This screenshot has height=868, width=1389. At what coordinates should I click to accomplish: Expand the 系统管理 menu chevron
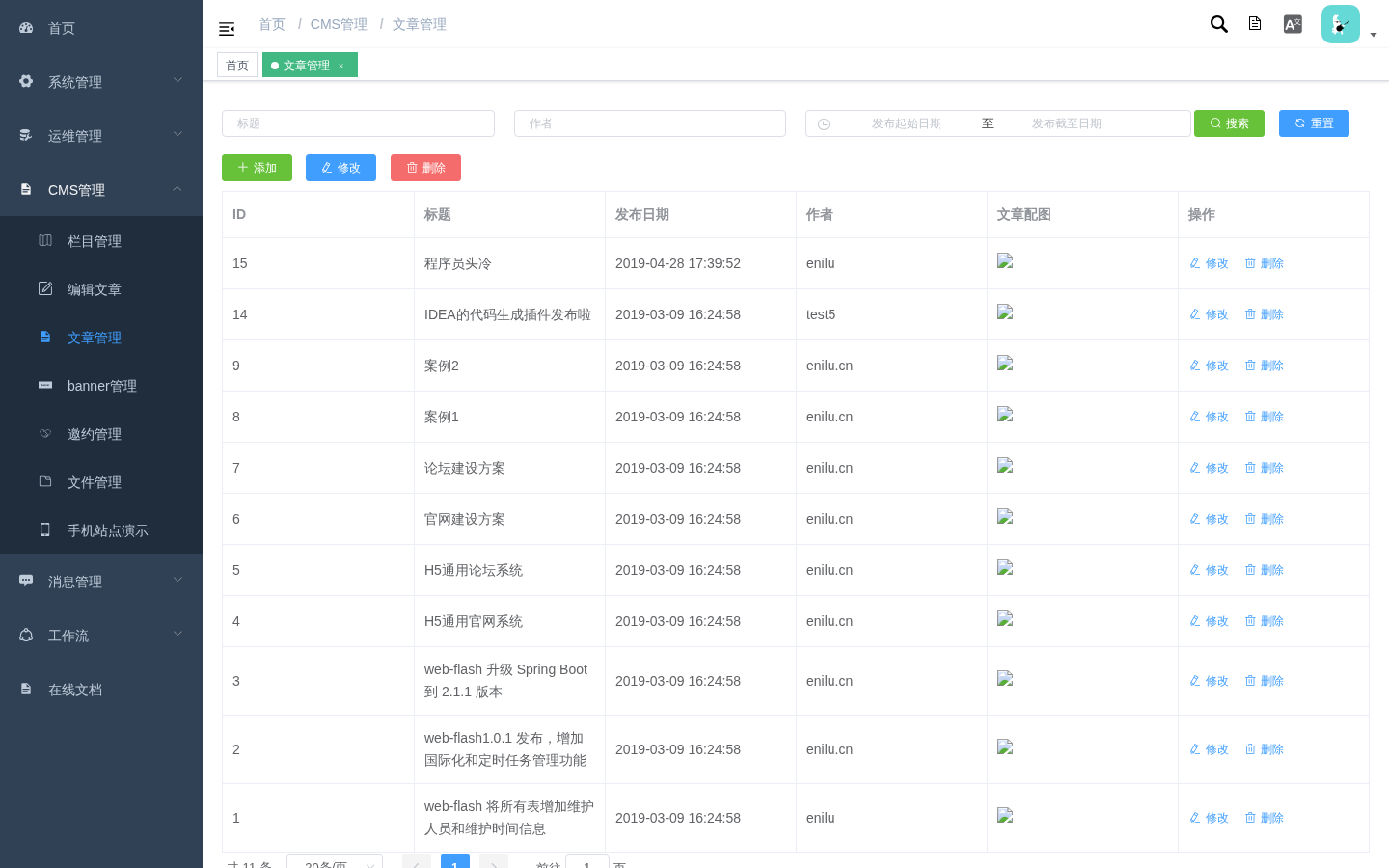click(177, 81)
